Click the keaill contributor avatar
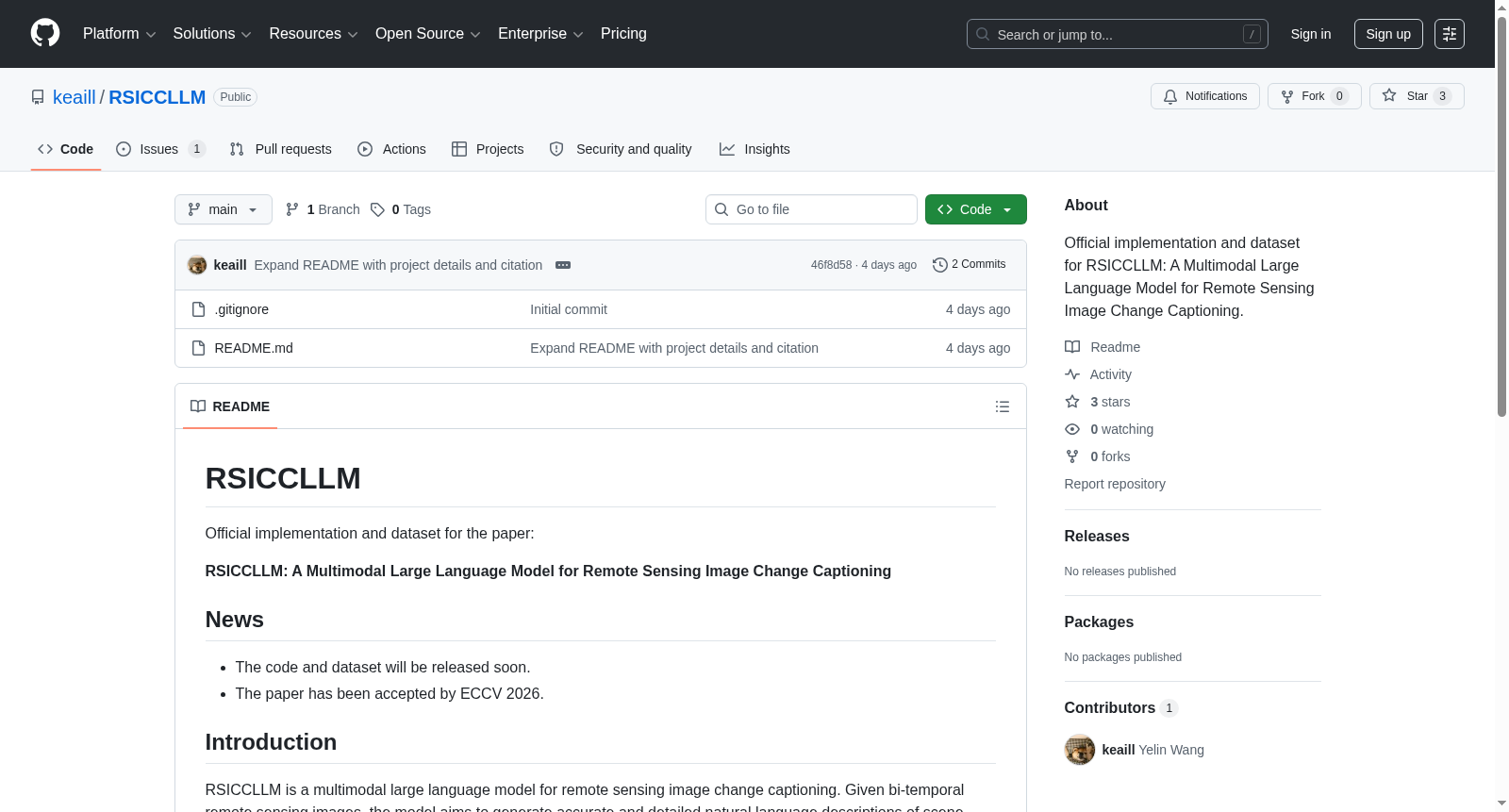The image size is (1509, 812). 1080,750
